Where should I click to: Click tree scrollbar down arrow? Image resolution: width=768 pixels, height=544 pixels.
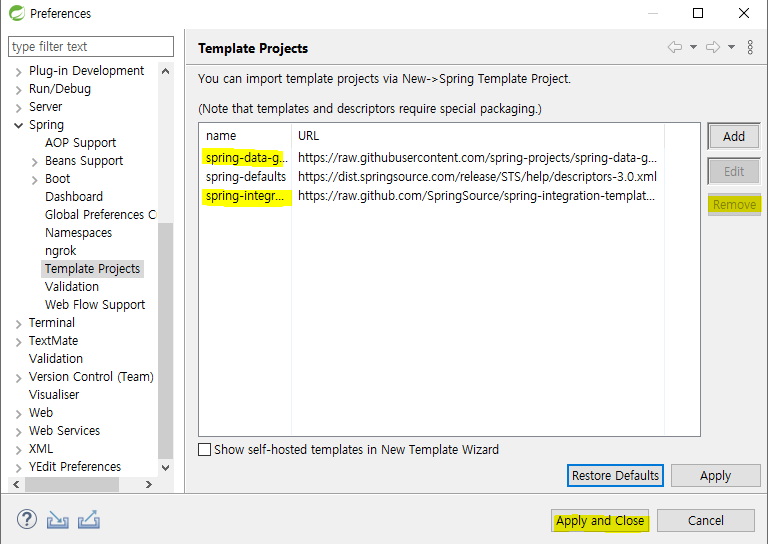pyautogui.click(x=166, y=468)
